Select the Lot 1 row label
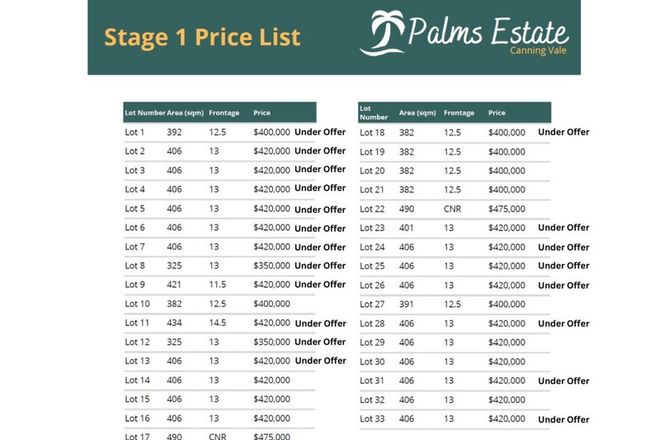This screenshot has width=660, height=440. coord(135,132)
